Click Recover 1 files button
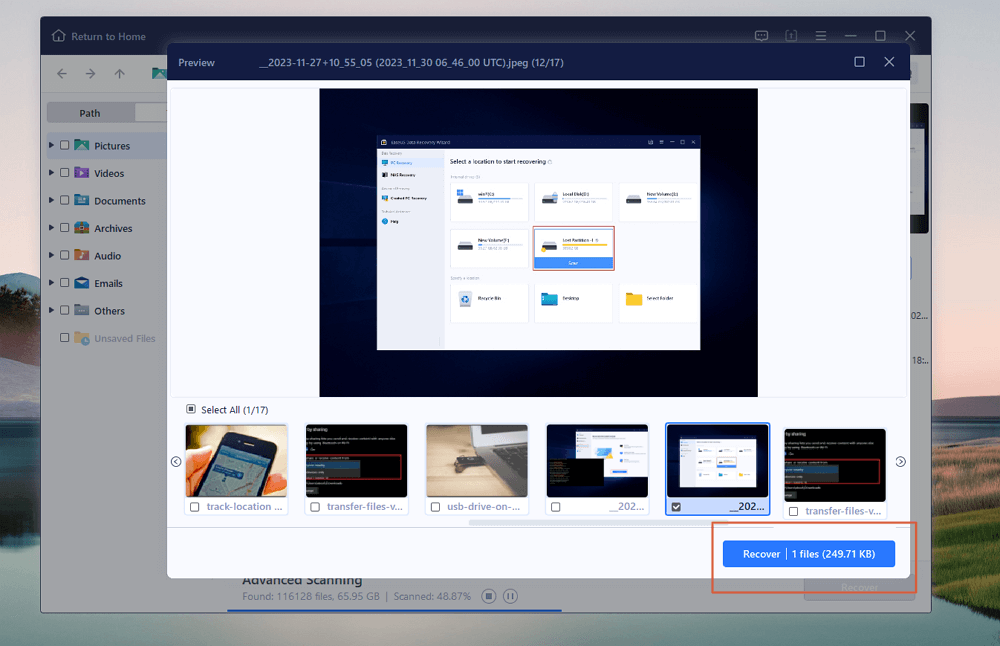 pyautogui.click(x=808, y=554)
